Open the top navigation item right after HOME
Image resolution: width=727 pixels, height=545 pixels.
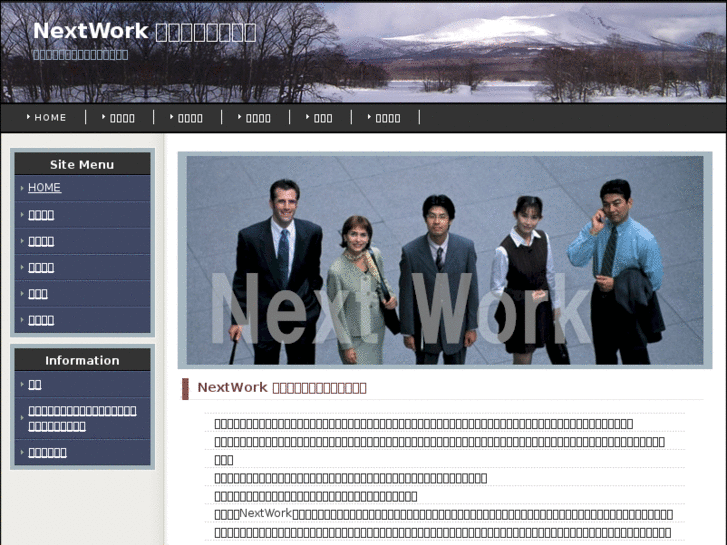coord(122,118)
